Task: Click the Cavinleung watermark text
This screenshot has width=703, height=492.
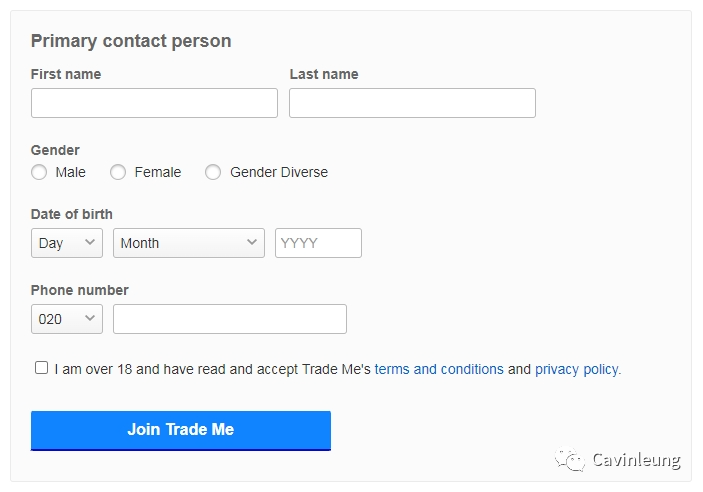Action: 636,460
